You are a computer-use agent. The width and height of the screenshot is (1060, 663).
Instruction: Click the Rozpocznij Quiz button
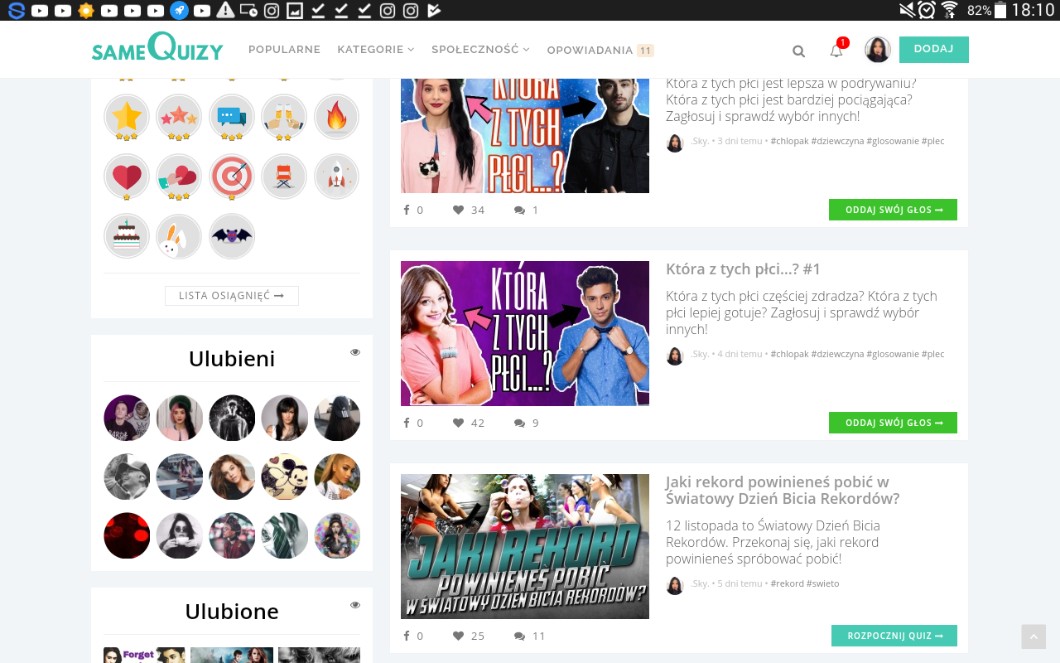click(x=893, y=636)
